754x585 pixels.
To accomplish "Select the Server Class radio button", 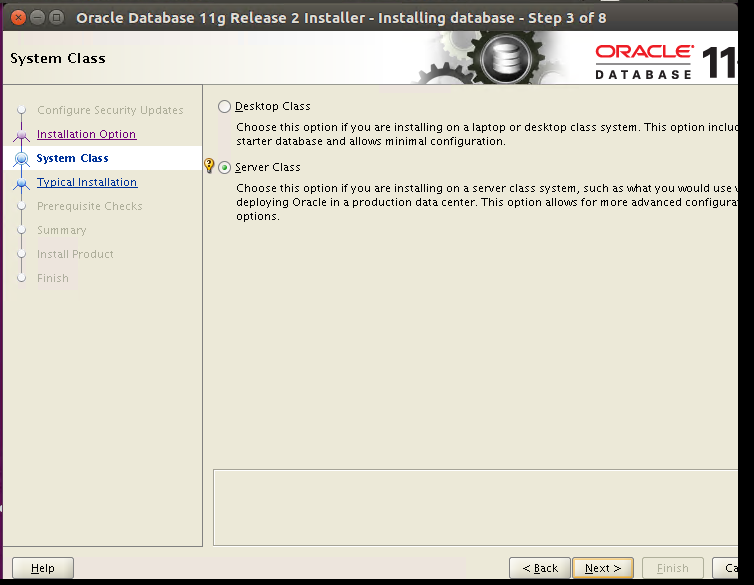I will pyautogui.click(x=225, y=167).
